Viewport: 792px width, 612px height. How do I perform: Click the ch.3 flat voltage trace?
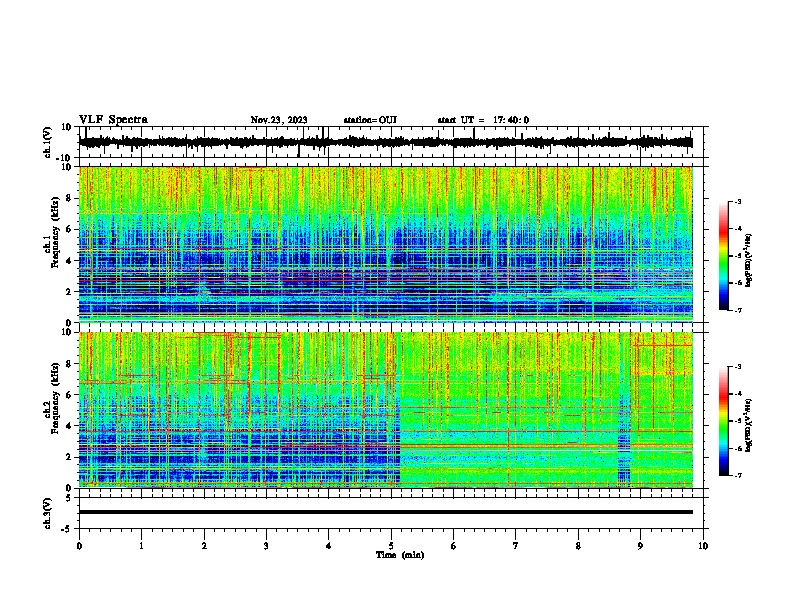385,512
